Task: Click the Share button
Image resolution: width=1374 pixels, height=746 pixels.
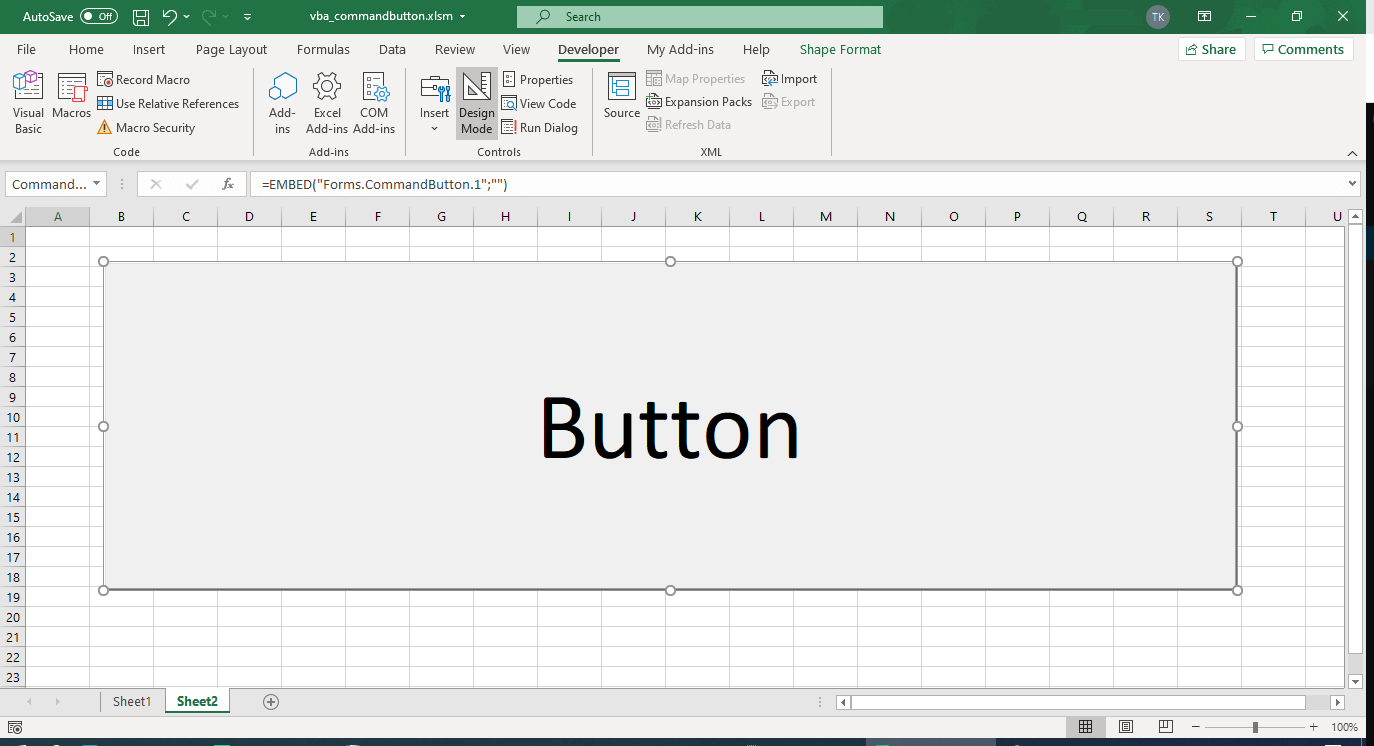Action: [1211, 48]
